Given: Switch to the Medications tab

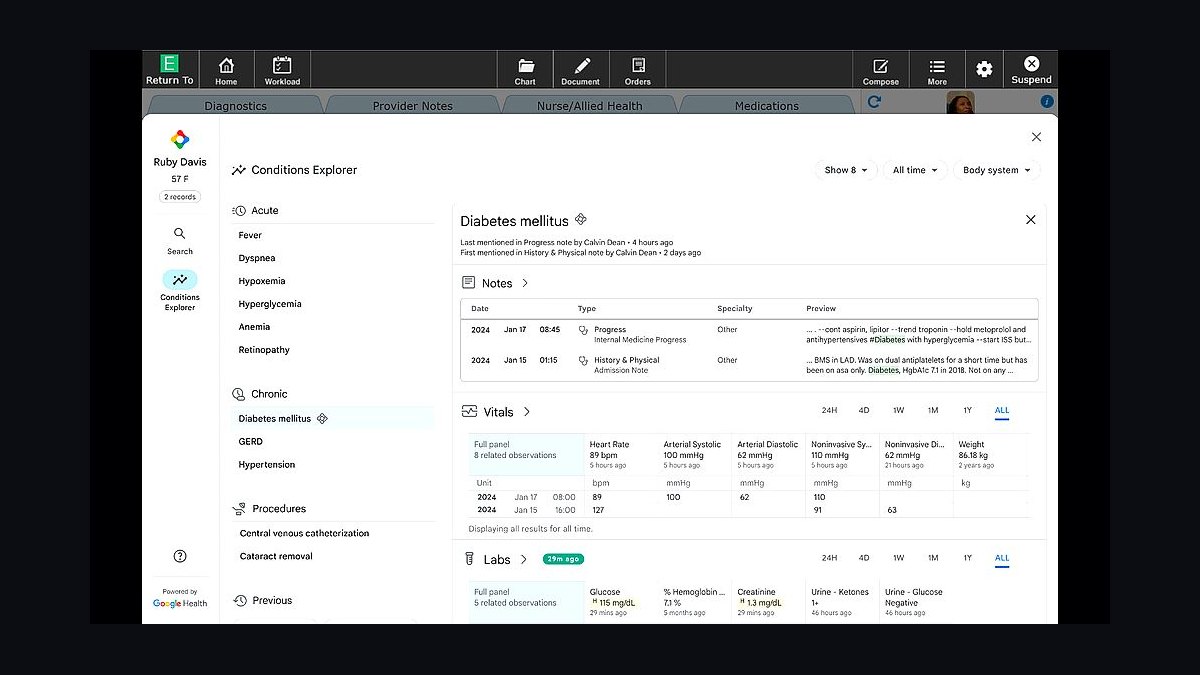Looking at the screenshot, I should tap(767, 105).
